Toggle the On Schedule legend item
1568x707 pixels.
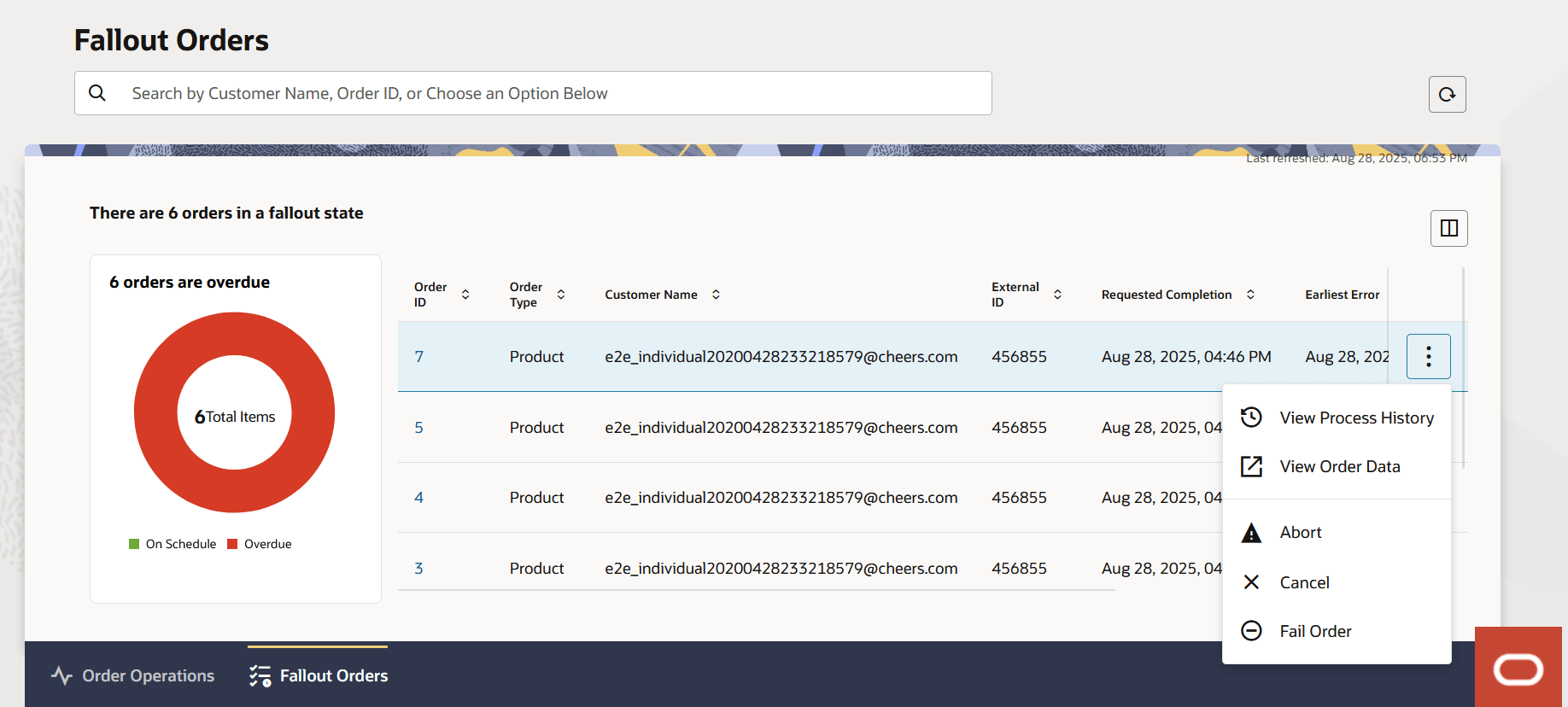(173, 544)
